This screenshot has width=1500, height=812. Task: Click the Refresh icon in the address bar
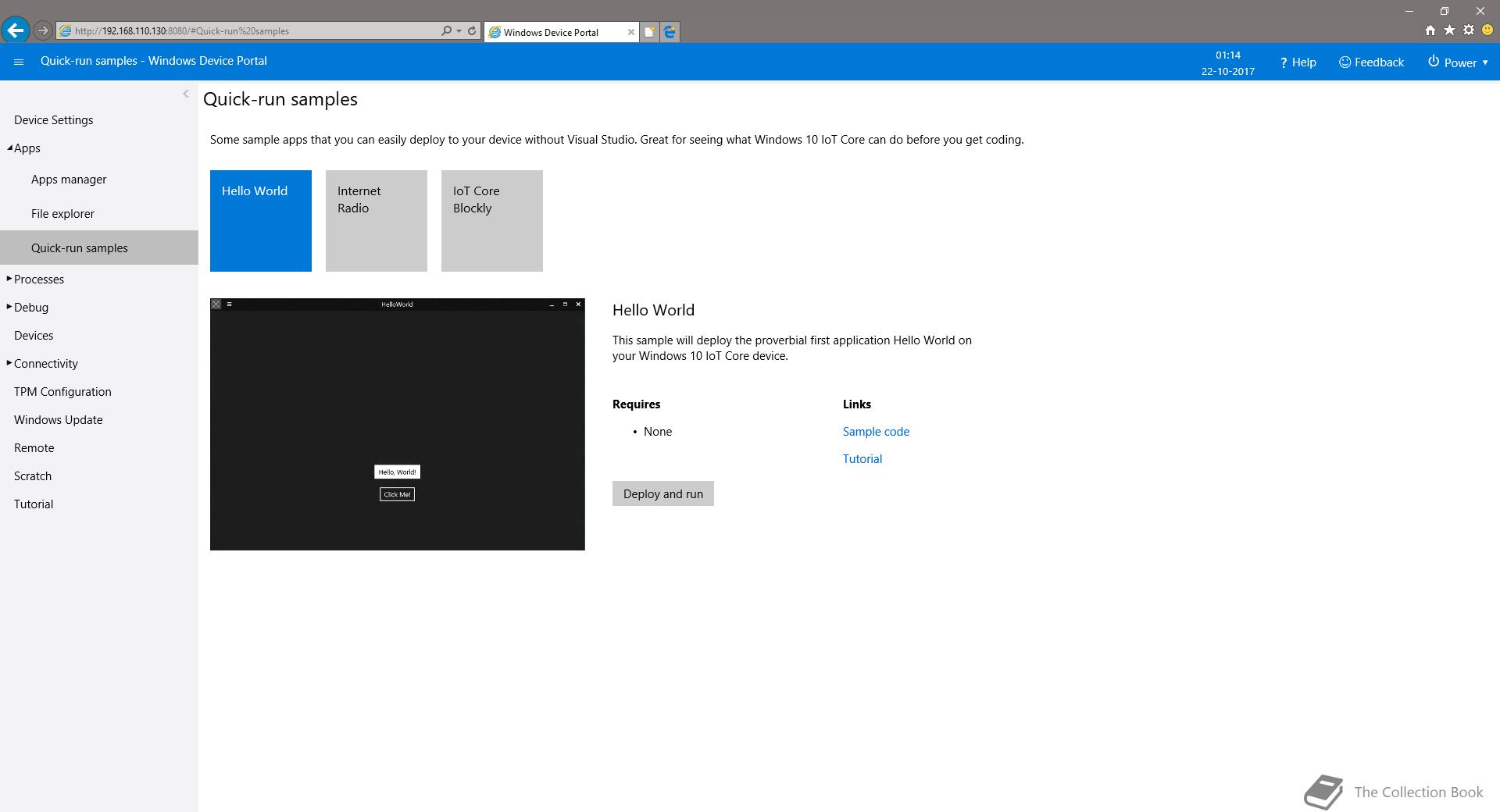pos(472,31)
